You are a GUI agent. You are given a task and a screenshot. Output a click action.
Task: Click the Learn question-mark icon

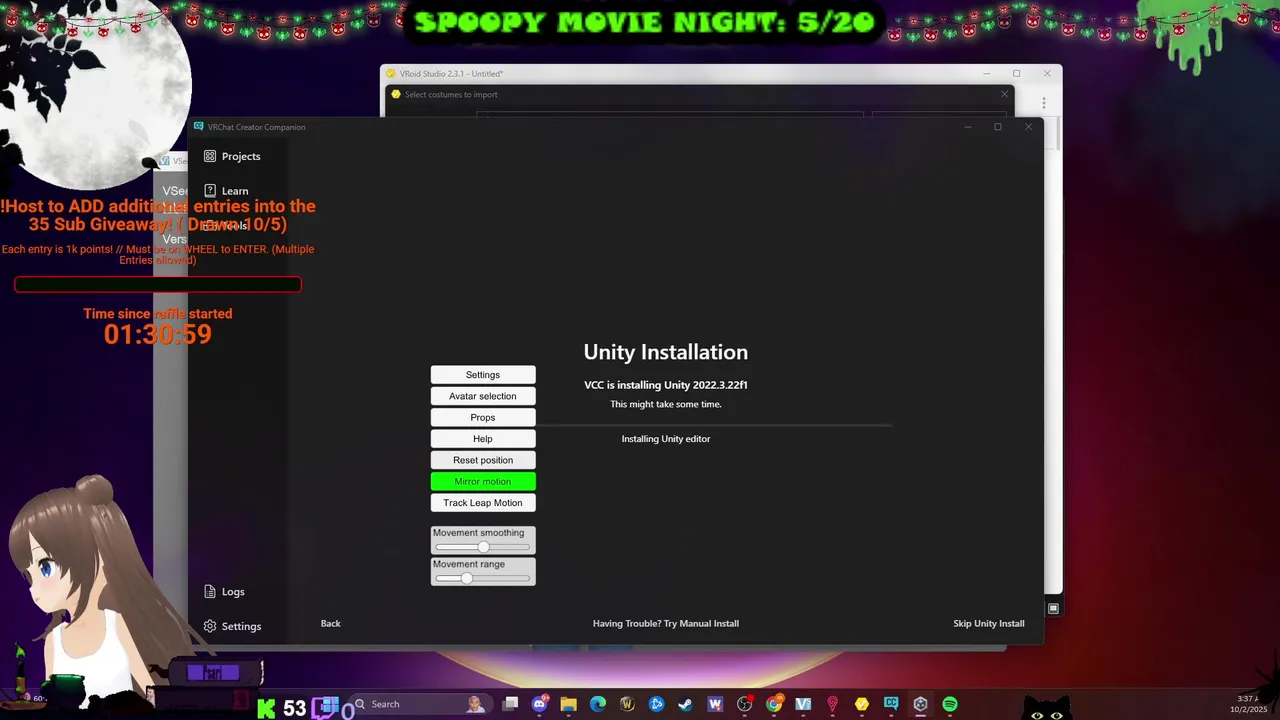click(210, 191)
